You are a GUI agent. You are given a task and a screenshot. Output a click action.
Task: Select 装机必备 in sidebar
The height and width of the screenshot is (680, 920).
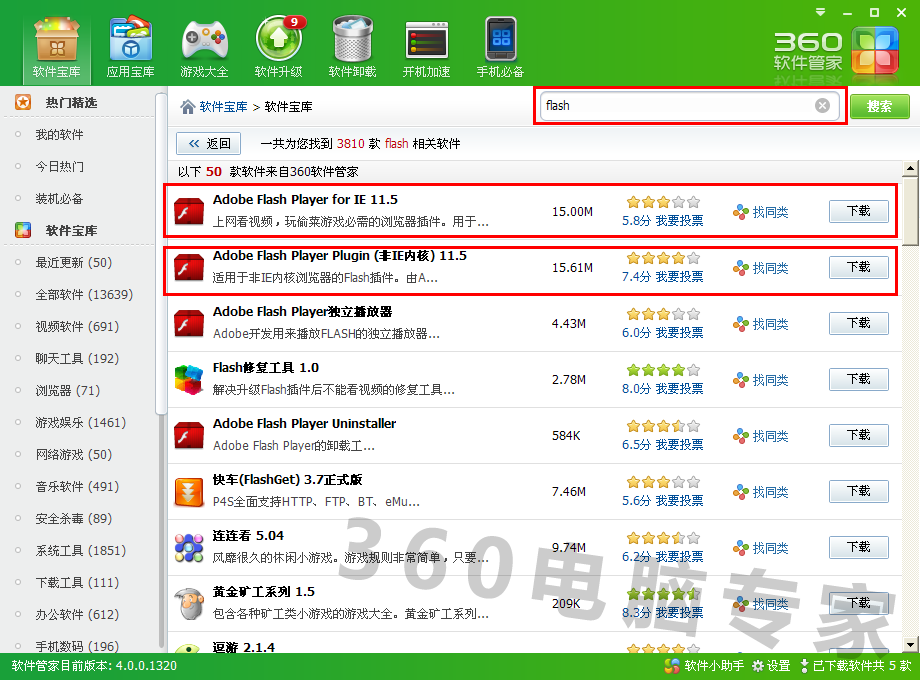click(59, 198)
